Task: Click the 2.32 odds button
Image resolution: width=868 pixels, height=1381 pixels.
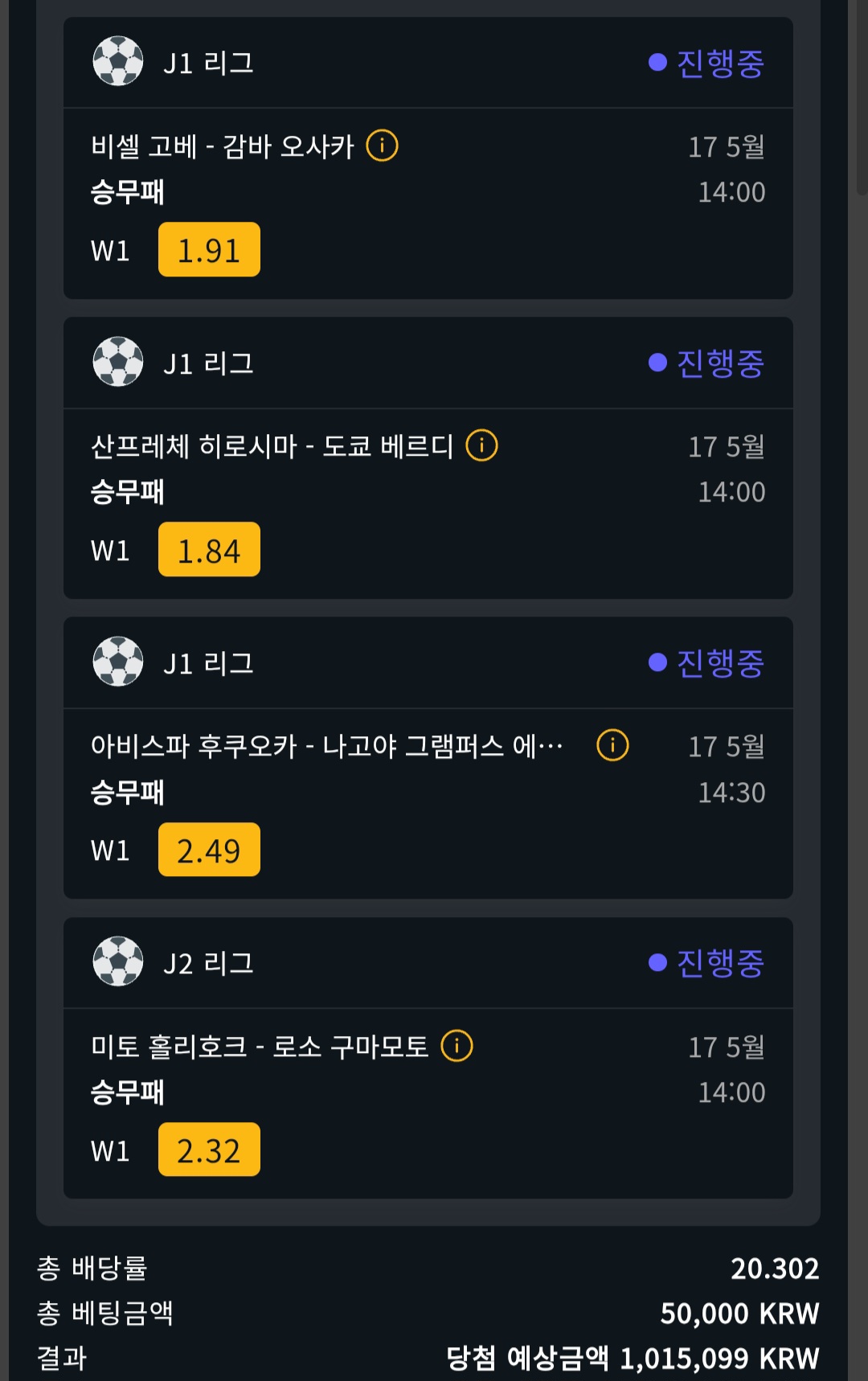Action: (x=209, y=1149)
